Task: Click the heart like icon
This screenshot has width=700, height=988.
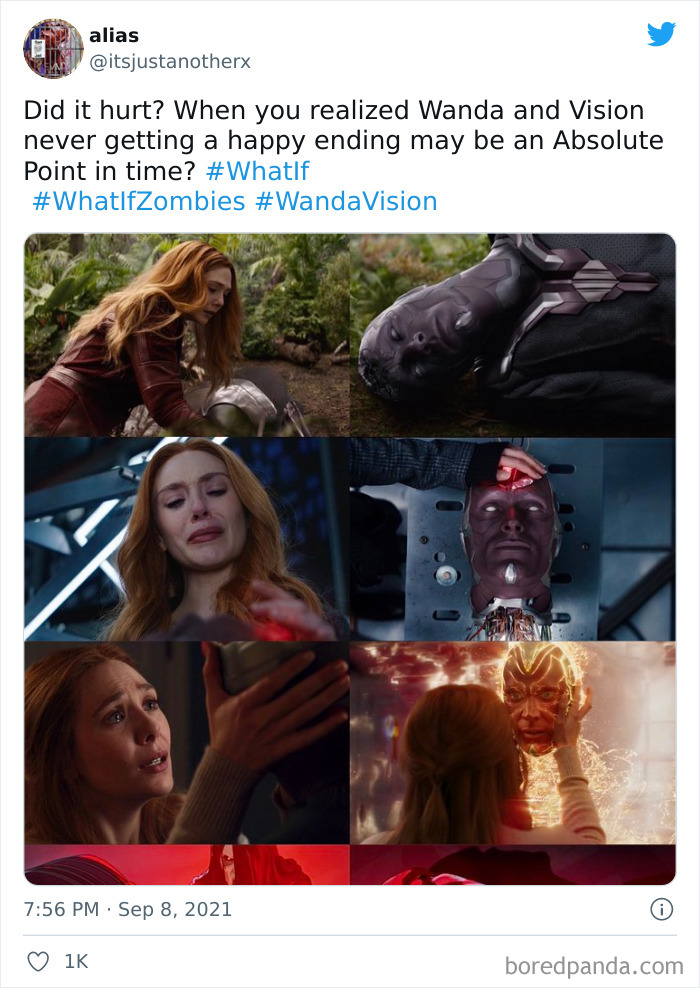Action: tap(38, 962)
